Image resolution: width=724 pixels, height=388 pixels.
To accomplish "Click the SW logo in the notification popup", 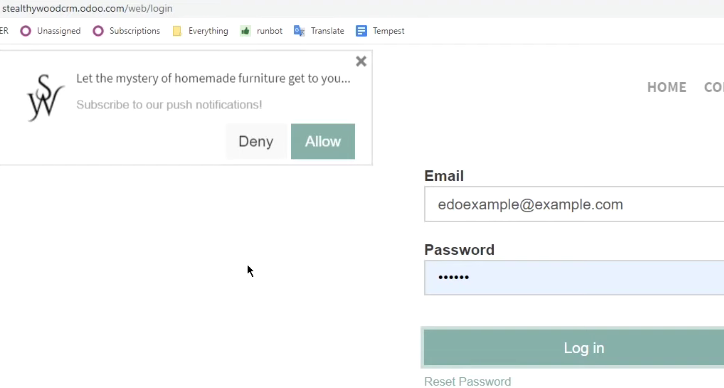I will [45, 98].
